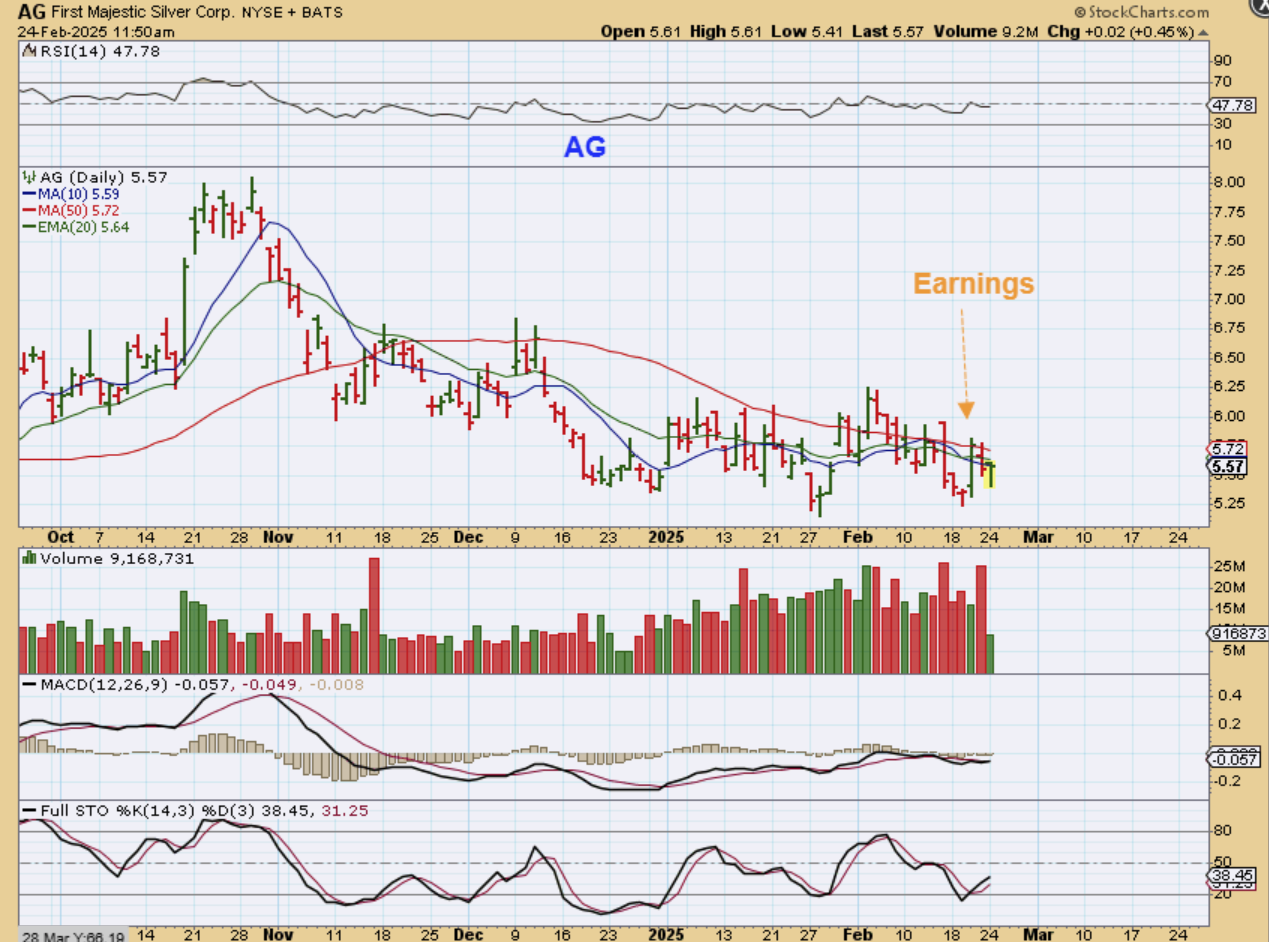Click the 30 RSI axis label
The image size is (1269, 942).
click(x=1222, y=124)
